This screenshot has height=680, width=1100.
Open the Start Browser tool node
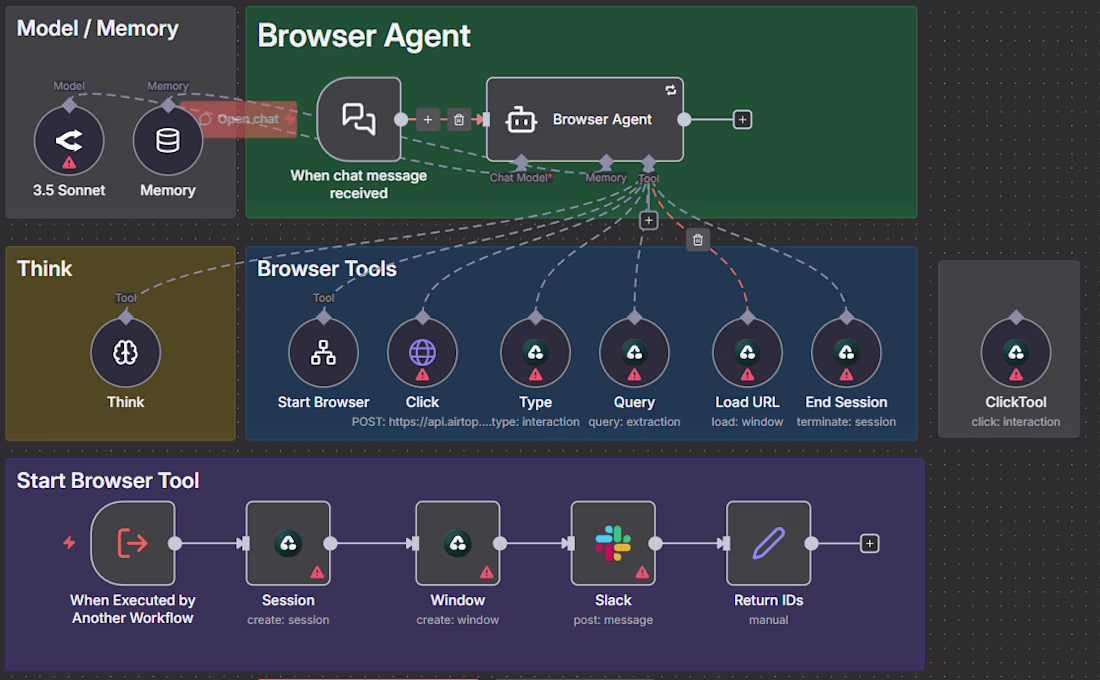[x=323, y=352]
